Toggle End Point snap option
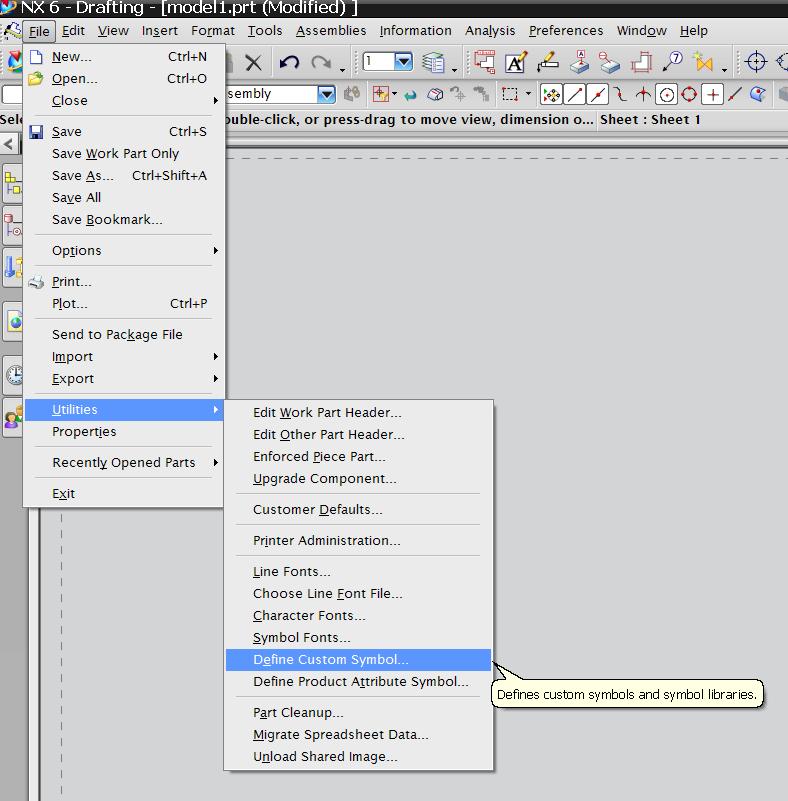Viewport: 788px width, 801px height. tap(575, 95)
